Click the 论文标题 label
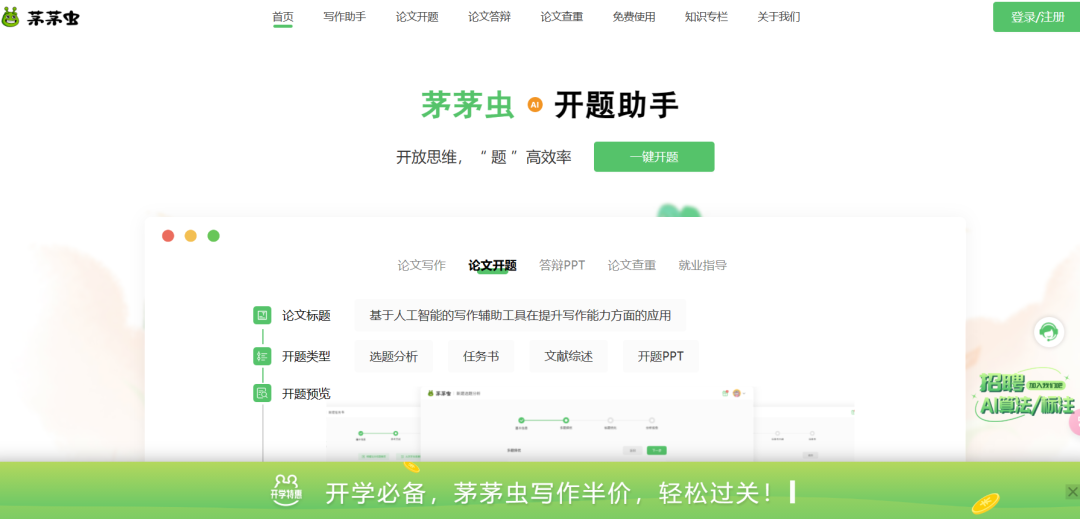Image resolution: width=1080 pixels, height=519 pixels. (306, 316)
